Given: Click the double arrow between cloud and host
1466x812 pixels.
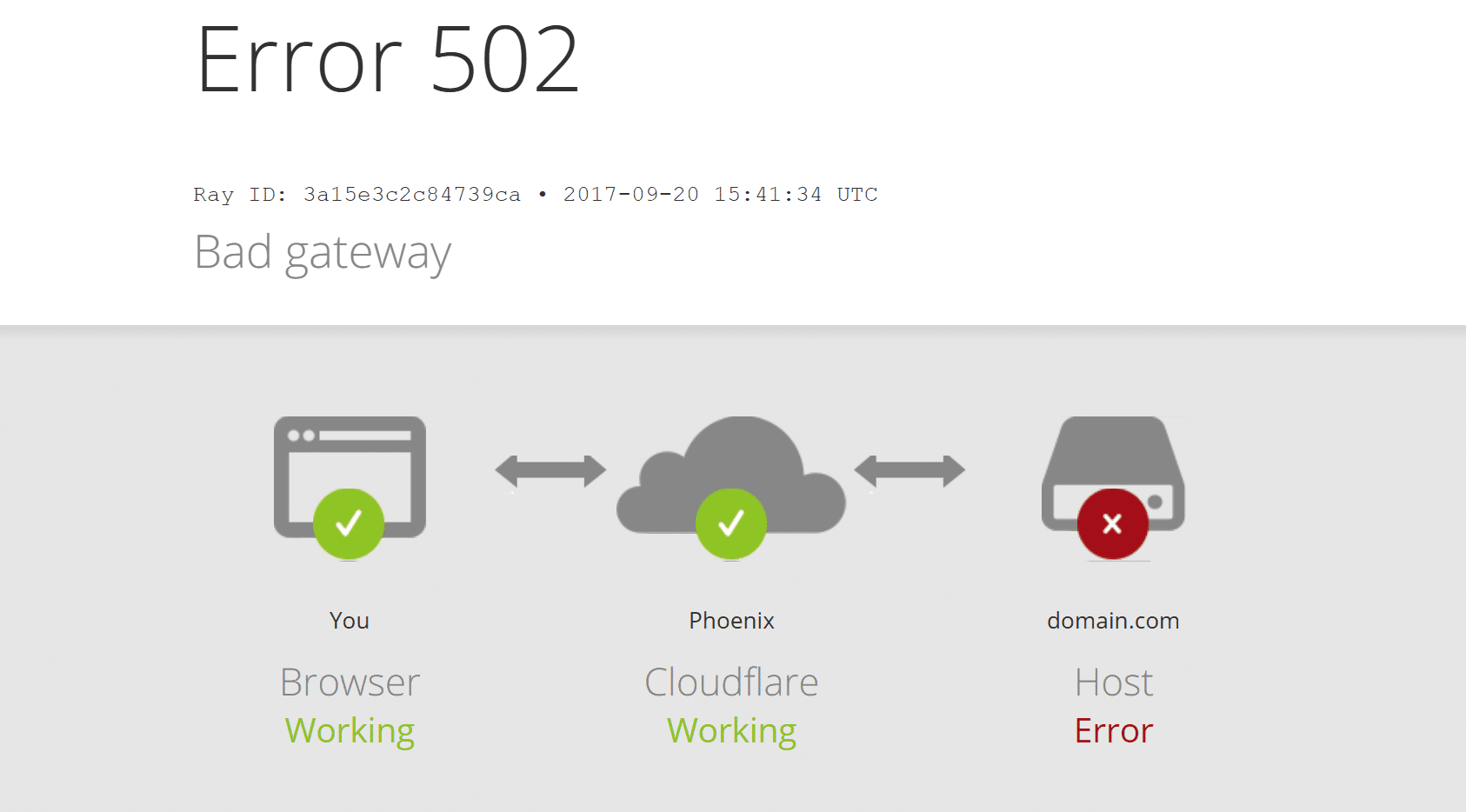Looking at the screenshot, I should click(x=910, y=471).
